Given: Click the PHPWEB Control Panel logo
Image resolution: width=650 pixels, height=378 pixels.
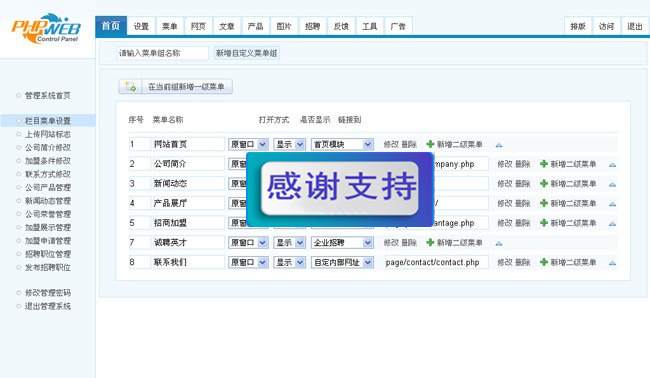Looking at the screenshot, I should (46, 28).
